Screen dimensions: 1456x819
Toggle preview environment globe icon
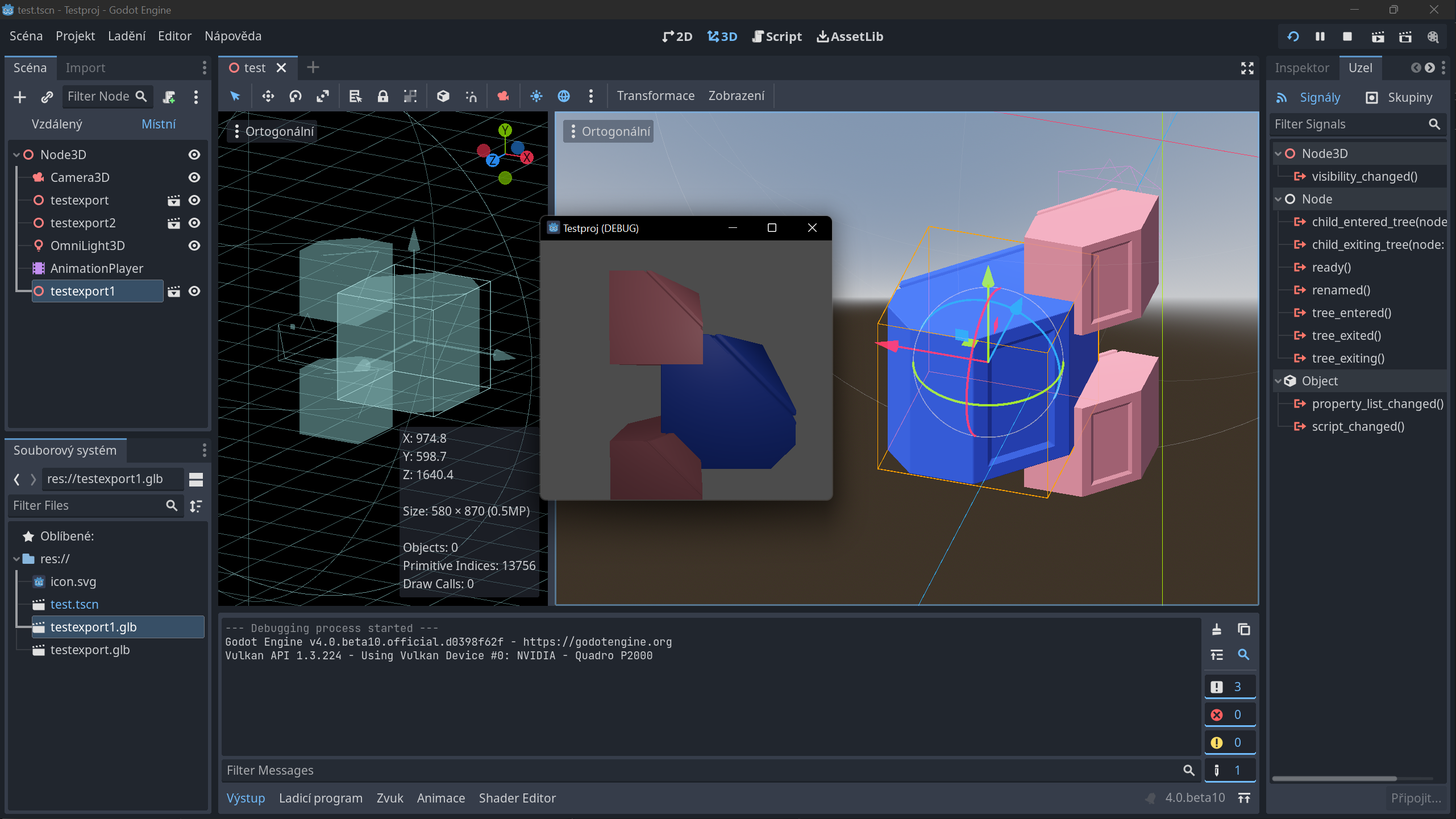tap(563, 96)
